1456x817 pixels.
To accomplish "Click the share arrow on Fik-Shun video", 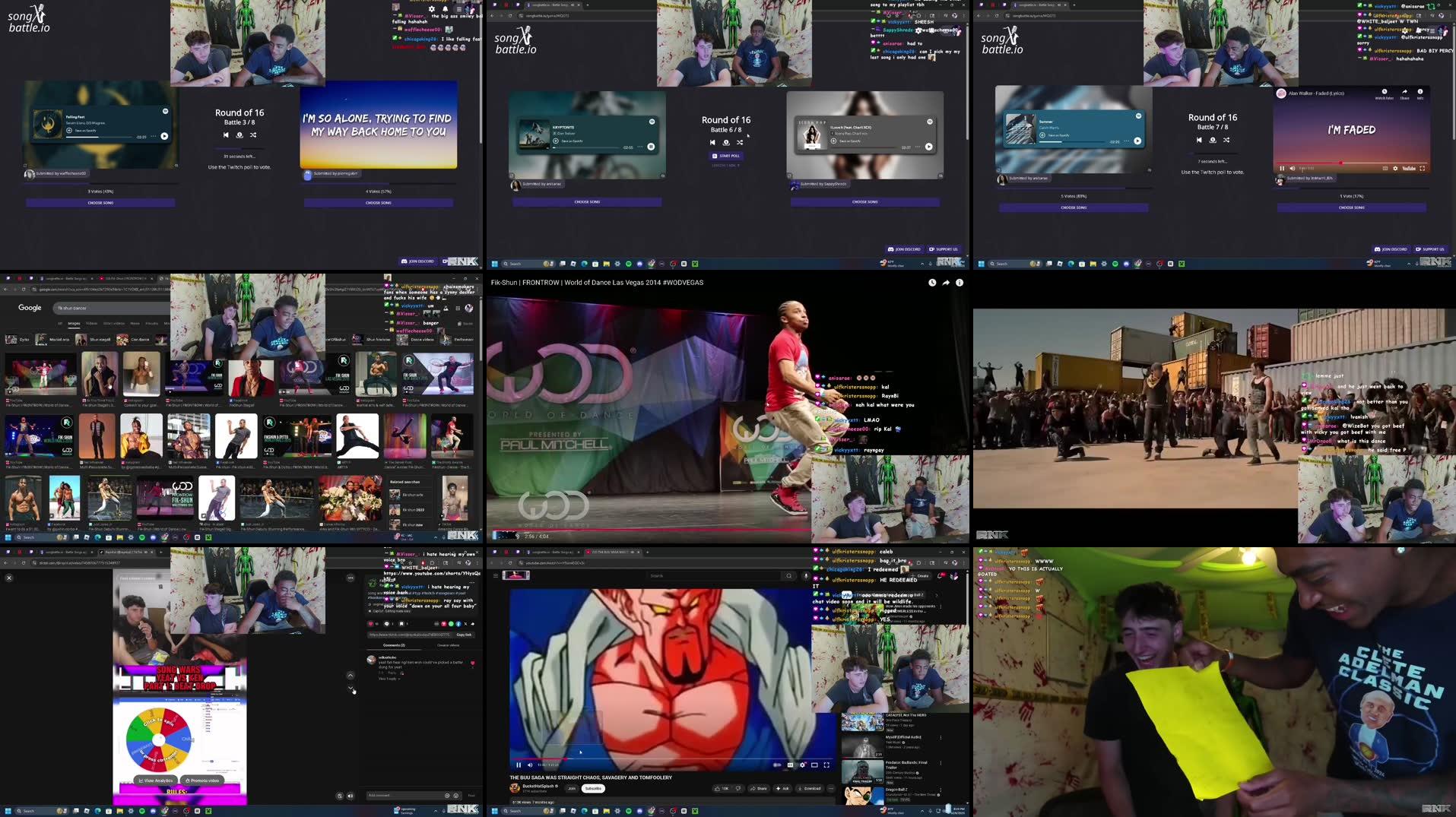I will click(946, 283).
